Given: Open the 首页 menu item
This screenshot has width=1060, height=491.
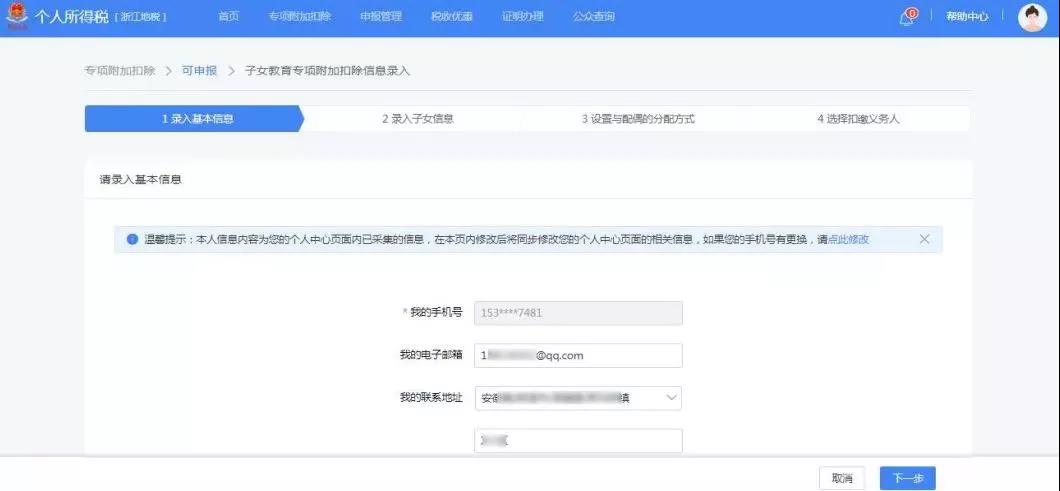Looking at the screenshot, I should click(228, 17).
